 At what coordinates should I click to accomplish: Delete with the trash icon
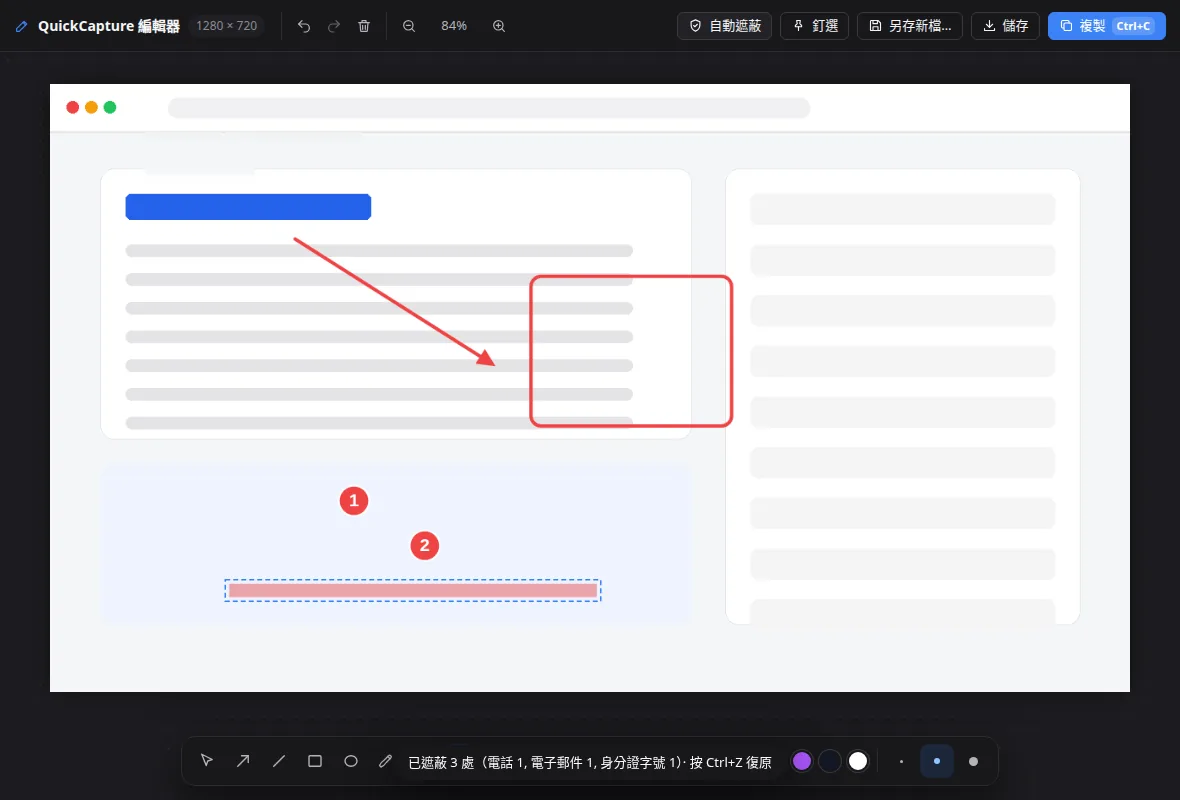pos(364,26)
